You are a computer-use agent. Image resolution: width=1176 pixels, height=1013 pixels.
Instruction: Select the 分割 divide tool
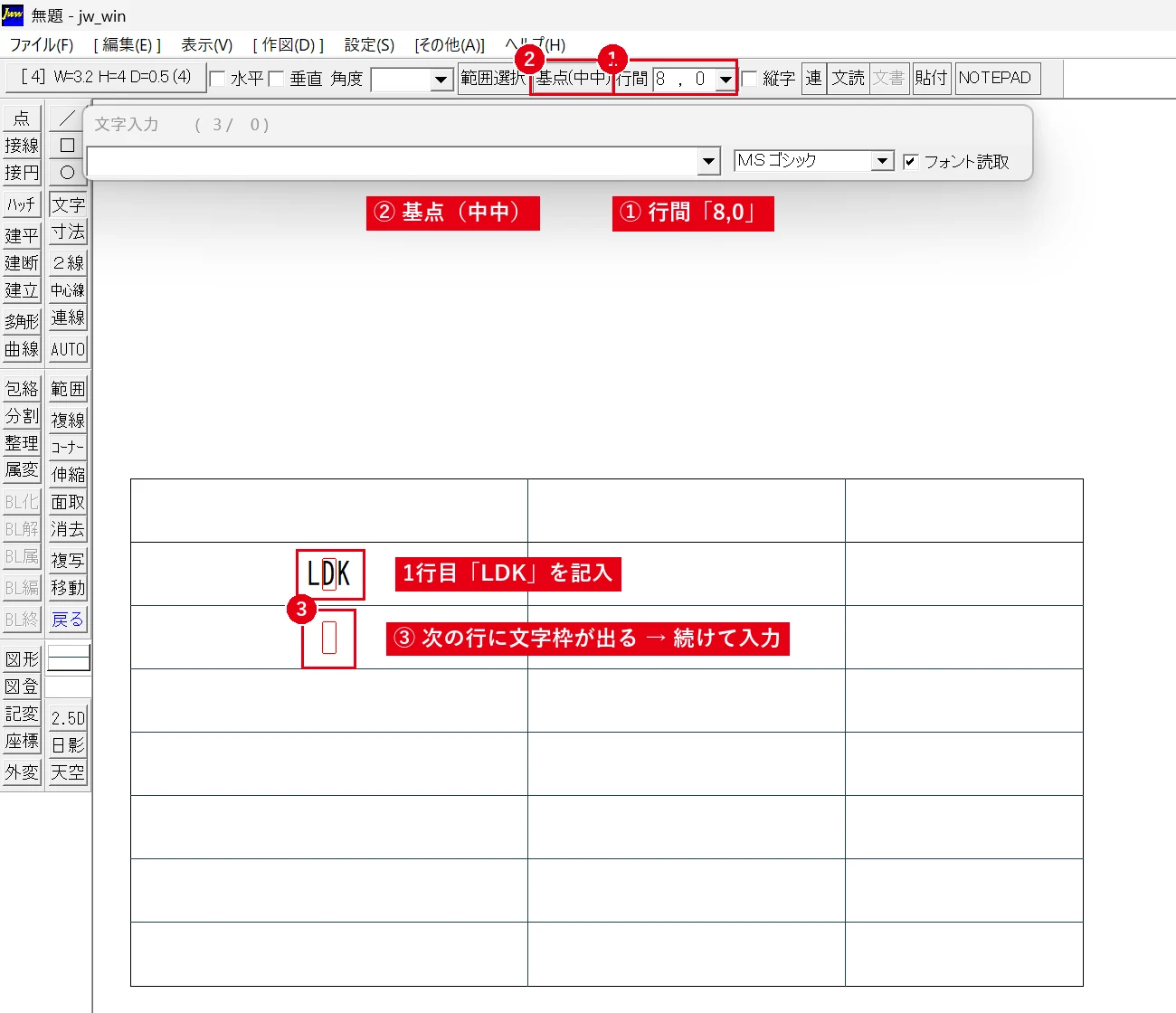[22, 416]
